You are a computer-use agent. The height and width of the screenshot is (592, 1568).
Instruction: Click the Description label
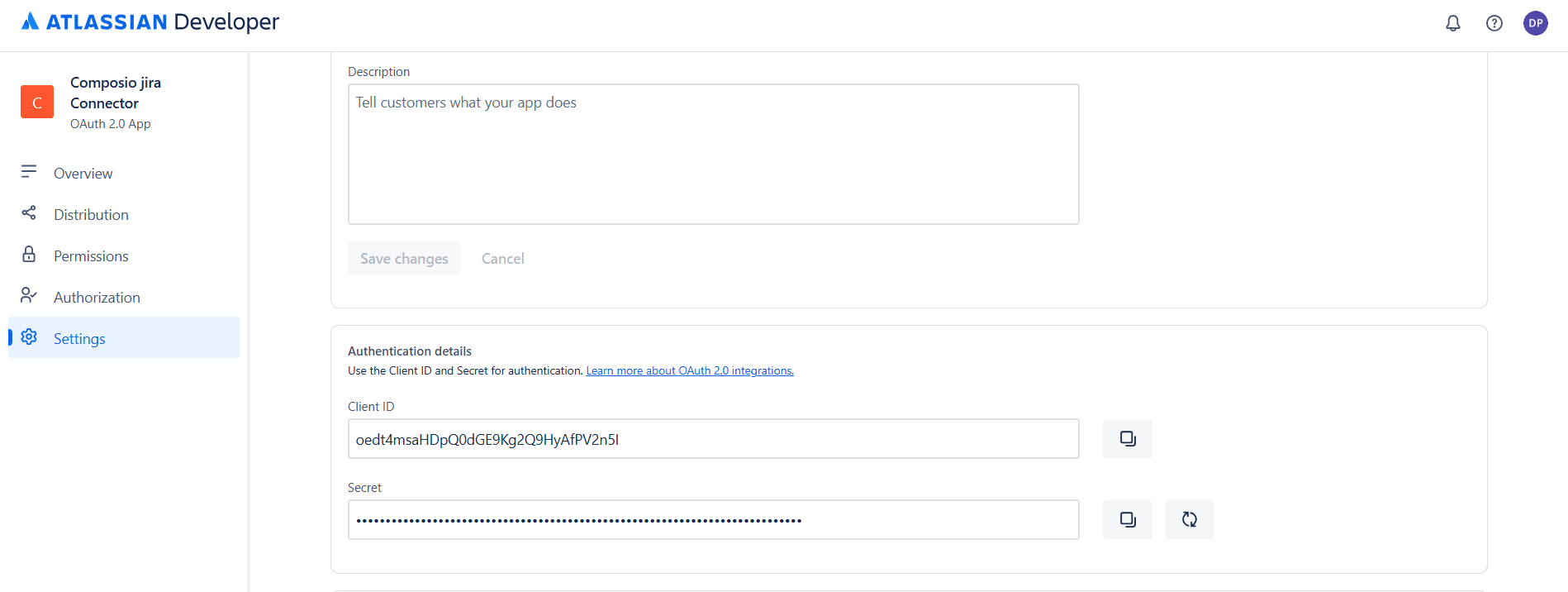[x=379, y=72]
